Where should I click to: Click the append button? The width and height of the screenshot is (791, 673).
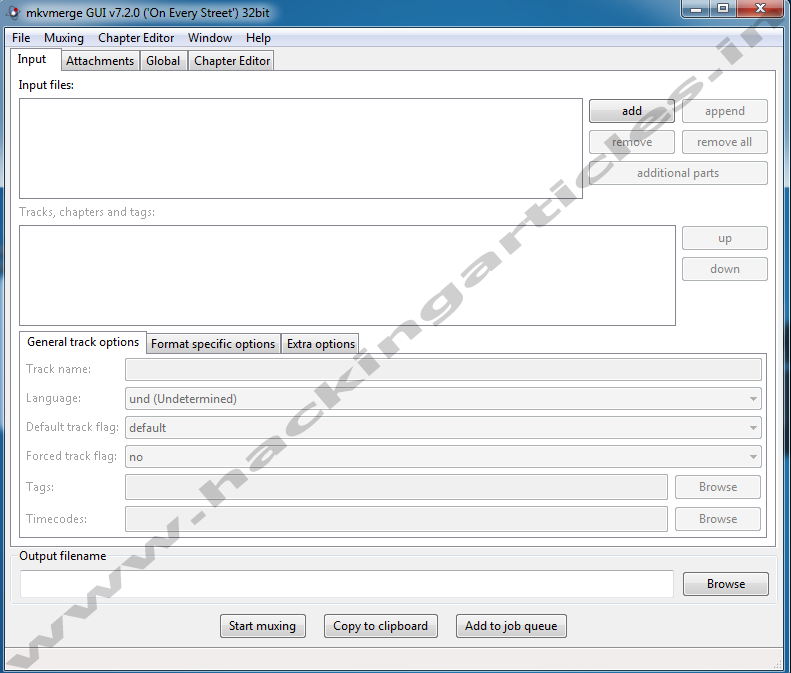tap(724, 111)
